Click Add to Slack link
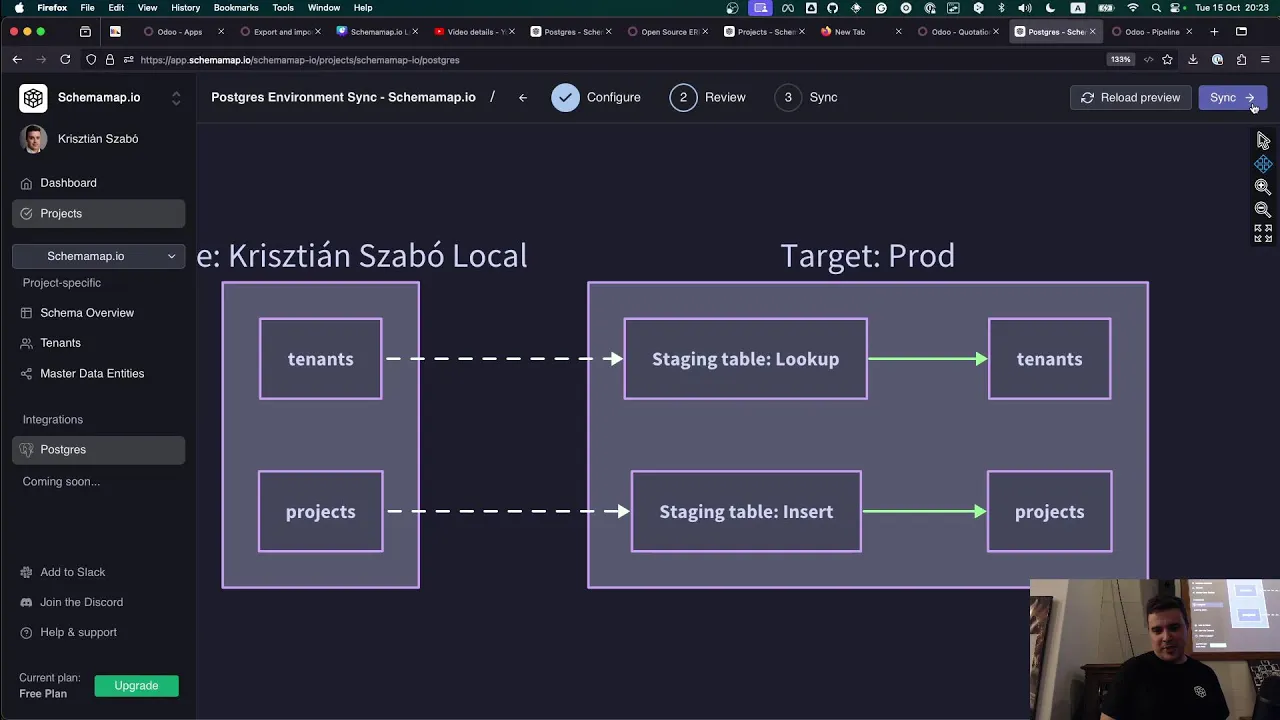Viewport: 1280px width, 720px height. click(x=72, y=572)
